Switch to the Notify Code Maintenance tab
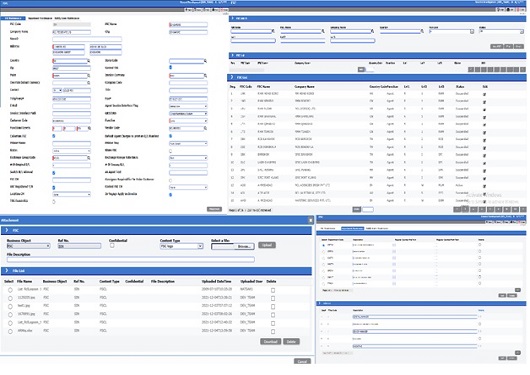Viewport: 530px width, 375px height. 67,18
